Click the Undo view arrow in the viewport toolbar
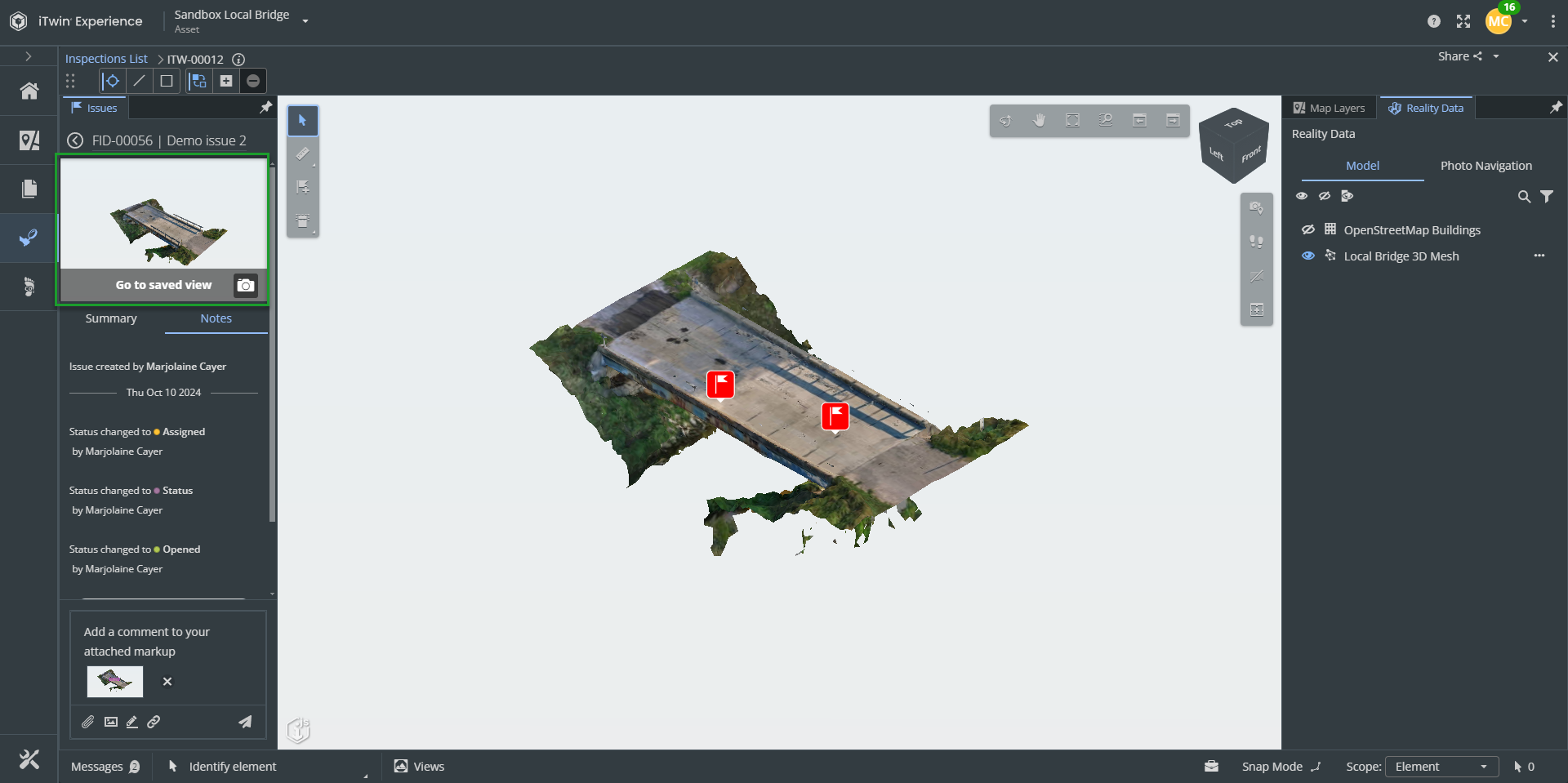Viewport: 1568px width, 783px height. [x=1140, y=120]
